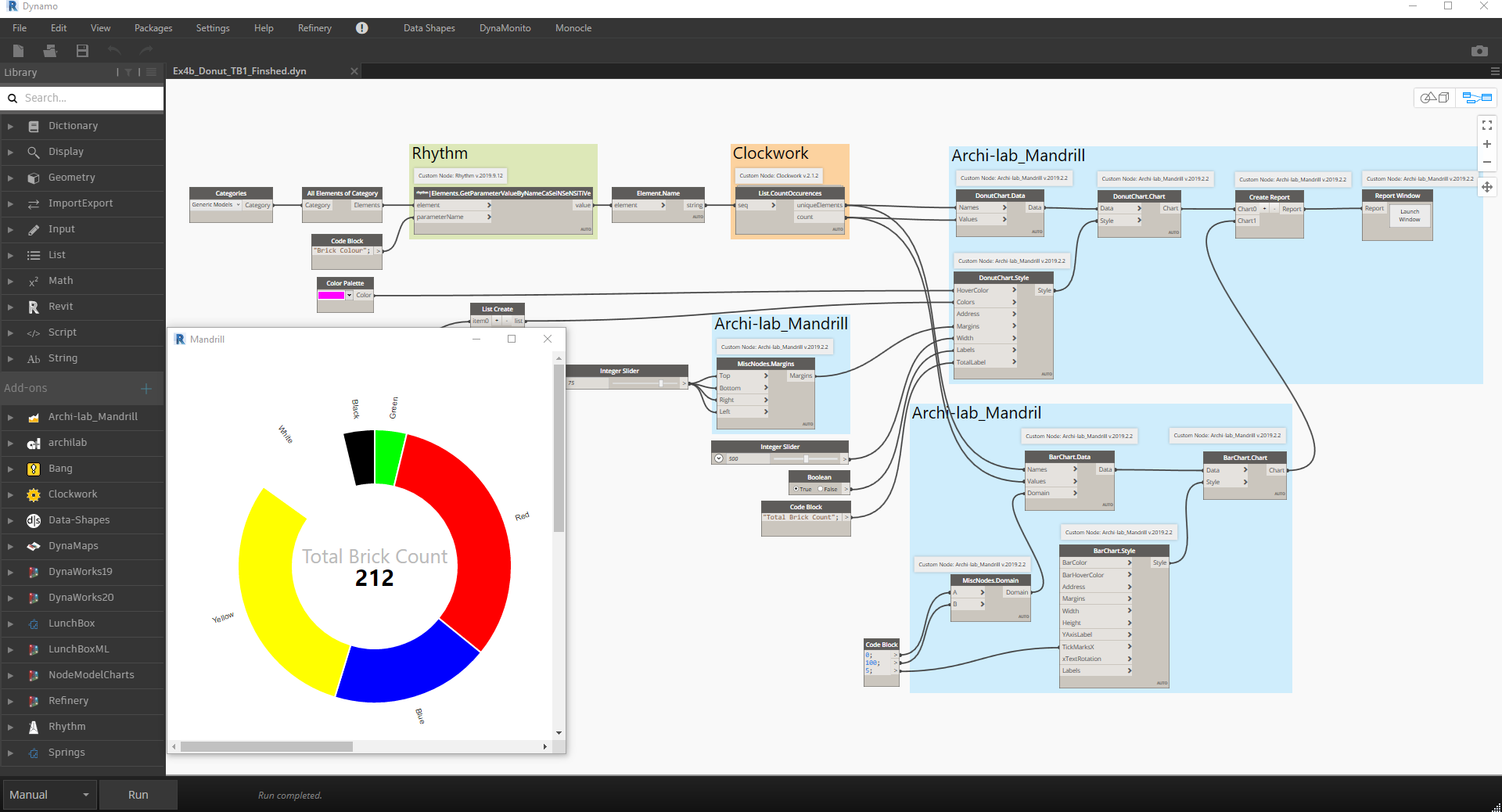Switch to graph view toggle
This screenshot has width=1502, height=812.
[1477, 98]
